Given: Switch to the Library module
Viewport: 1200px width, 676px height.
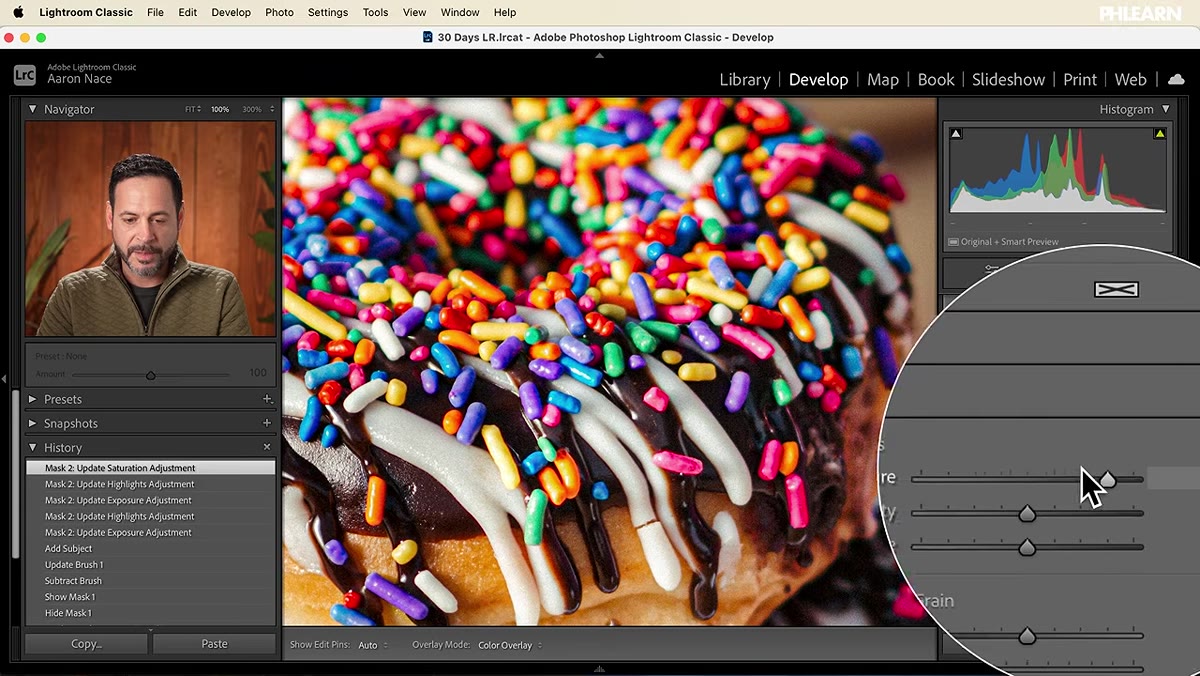Looking at the screenshot, I should click(745, 80).
